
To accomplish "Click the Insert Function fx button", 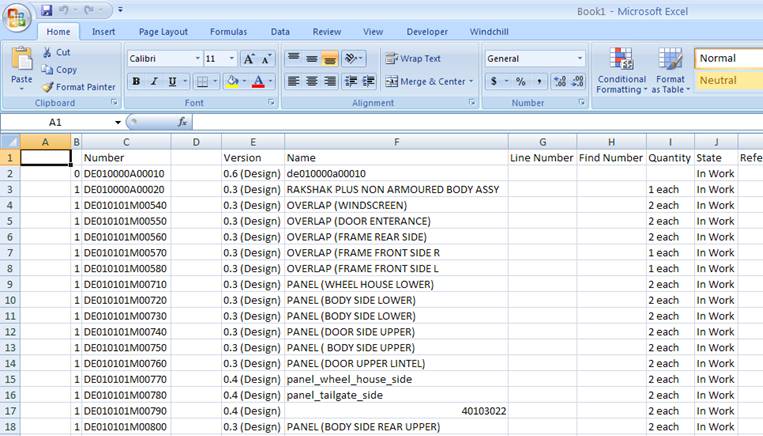I will [x=182, y=122].
